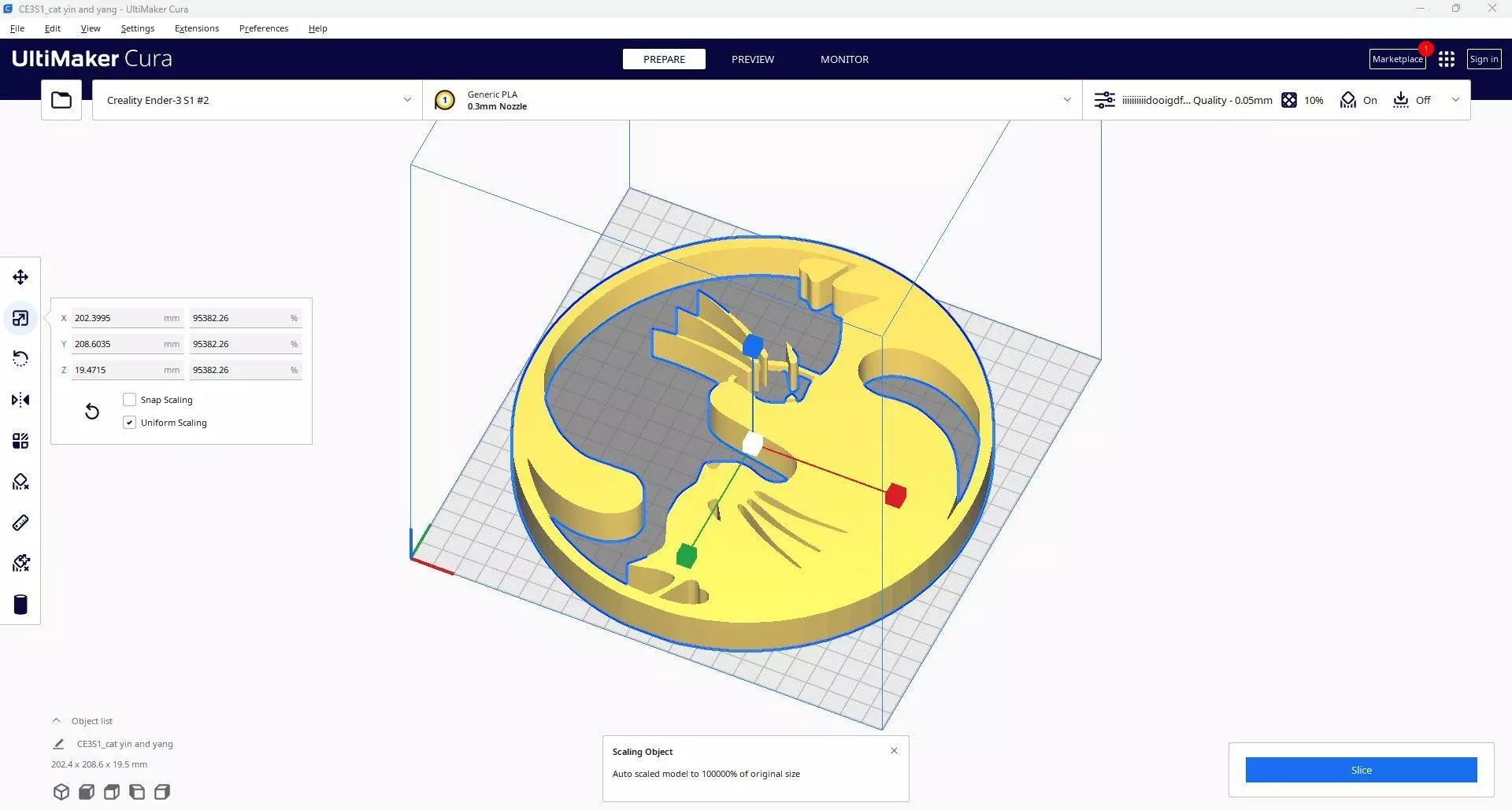Open the UltiMaker apps grid icon
The image size is (1512, 810).
point(1447,59)
